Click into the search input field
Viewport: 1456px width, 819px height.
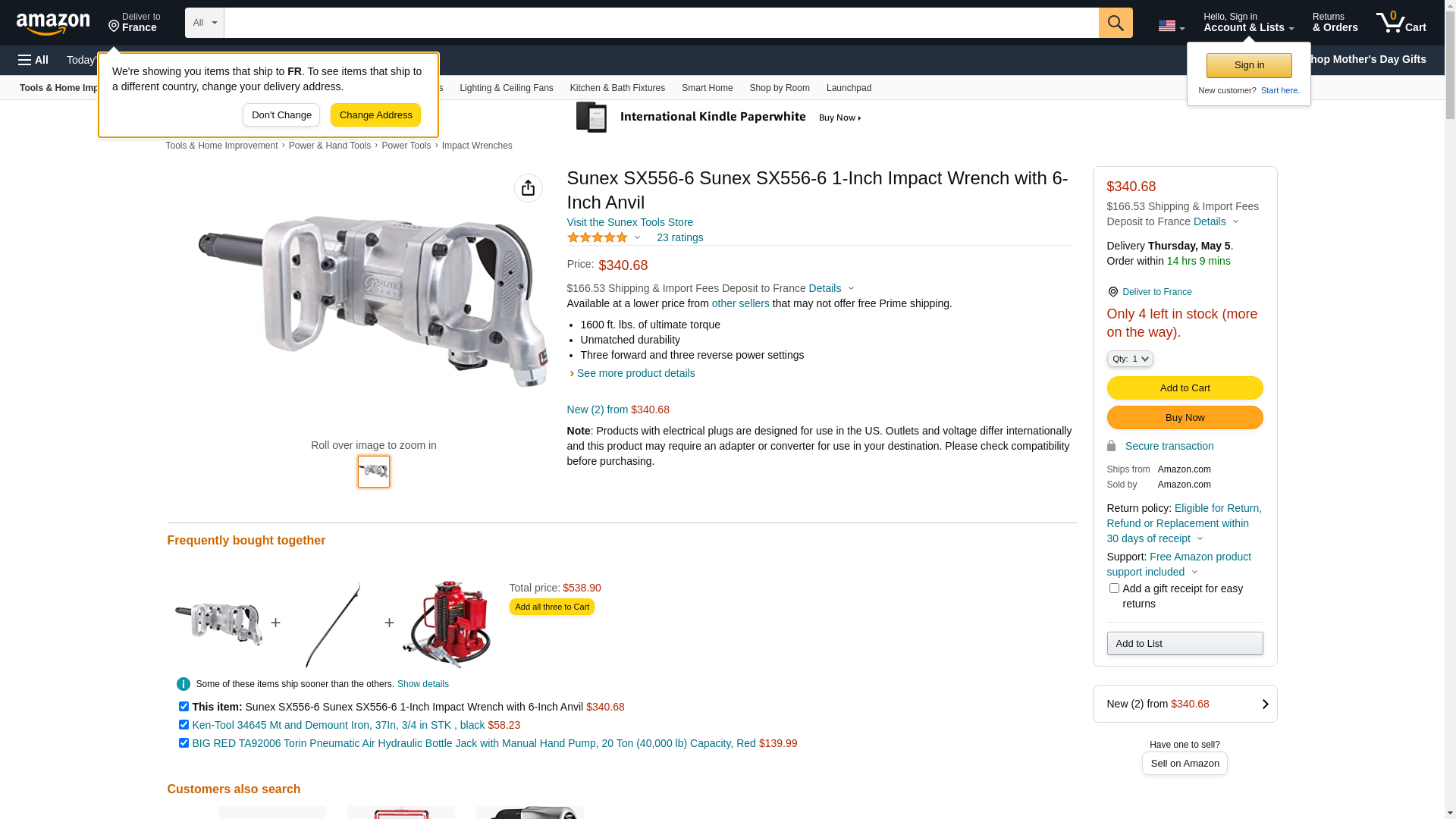click(661, 23)
